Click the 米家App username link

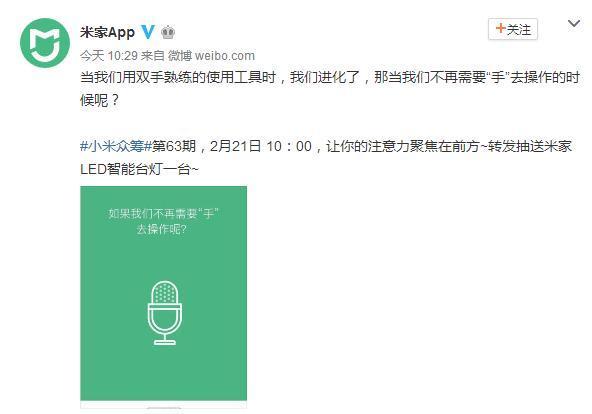[x=107, y=32]
